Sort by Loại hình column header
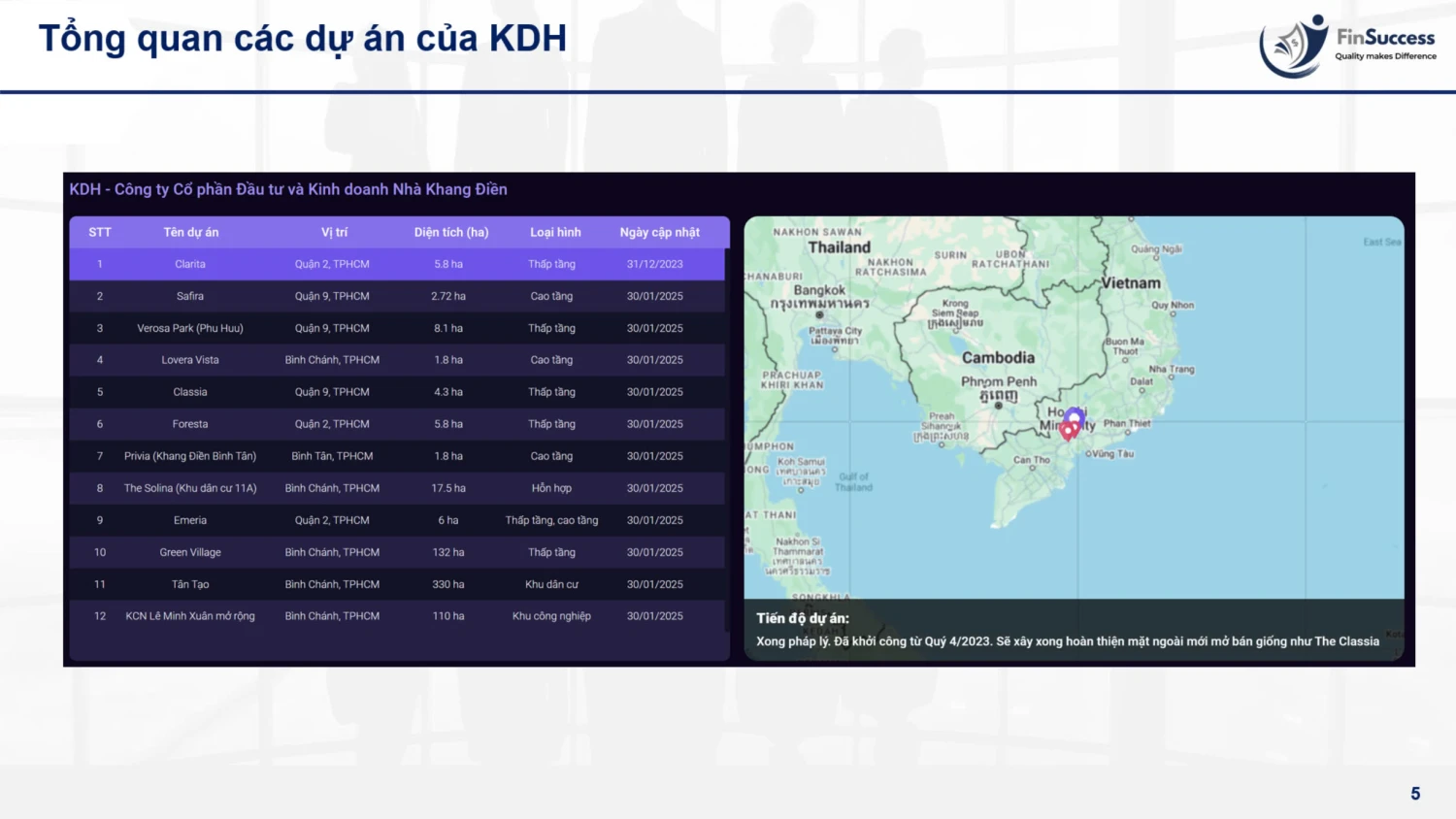The width and height of the screenshot is (1456, 819). click(x=555, y=233)
